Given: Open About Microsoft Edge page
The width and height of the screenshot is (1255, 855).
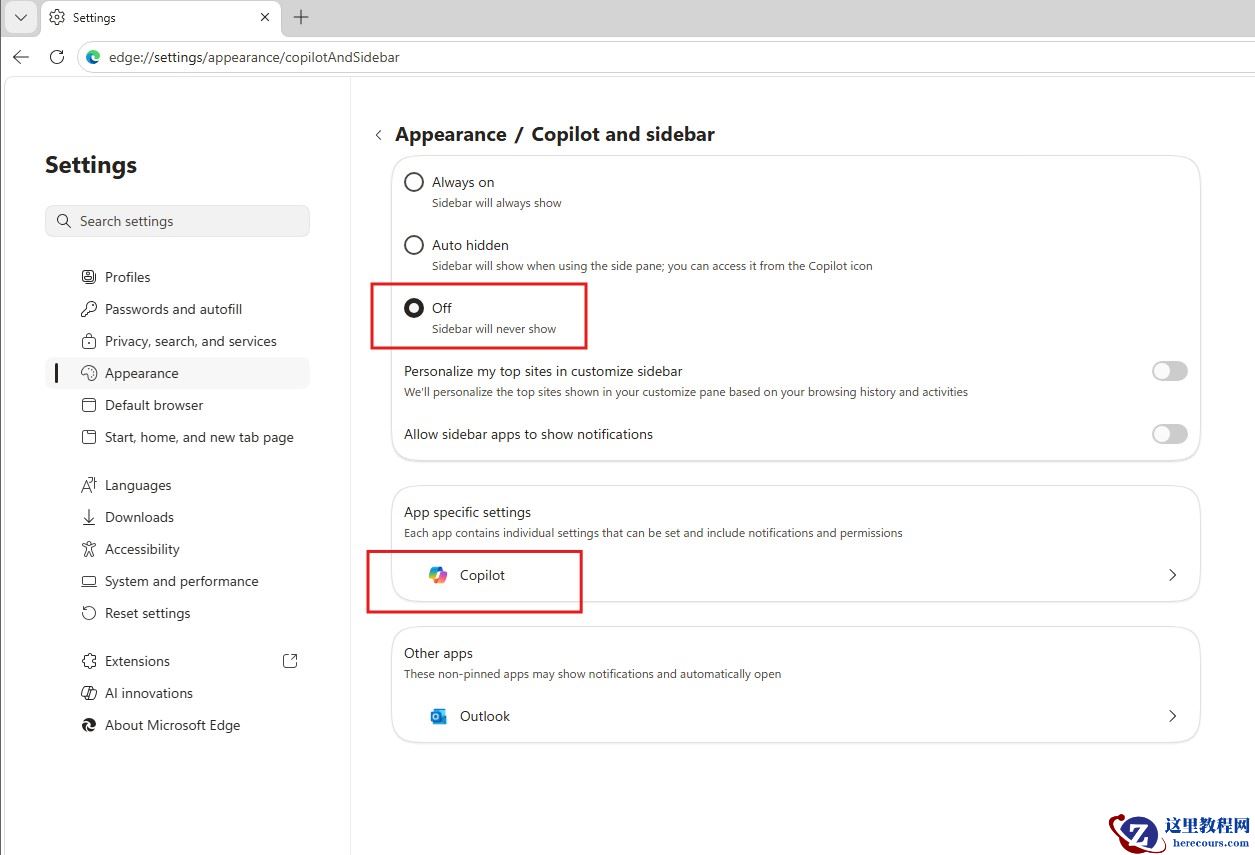Looking at the screenshot, I should (x=172, y=725).
